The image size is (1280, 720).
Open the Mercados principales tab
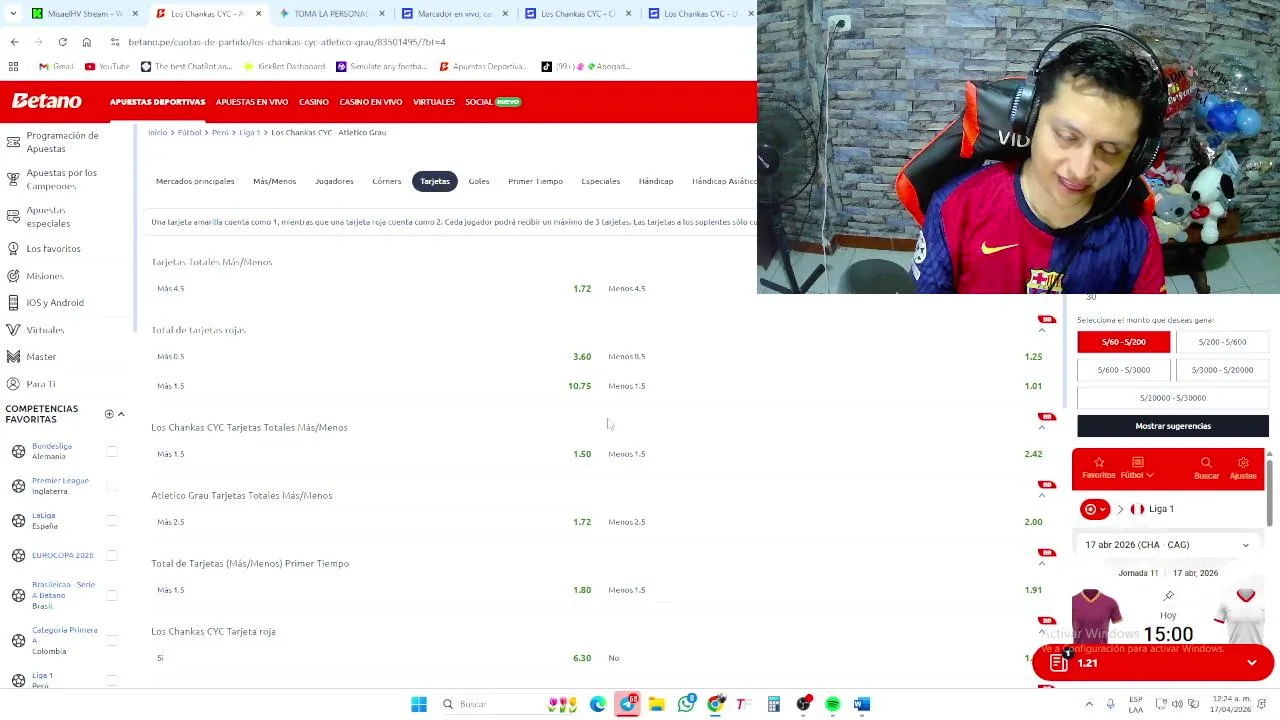point(195,181)
